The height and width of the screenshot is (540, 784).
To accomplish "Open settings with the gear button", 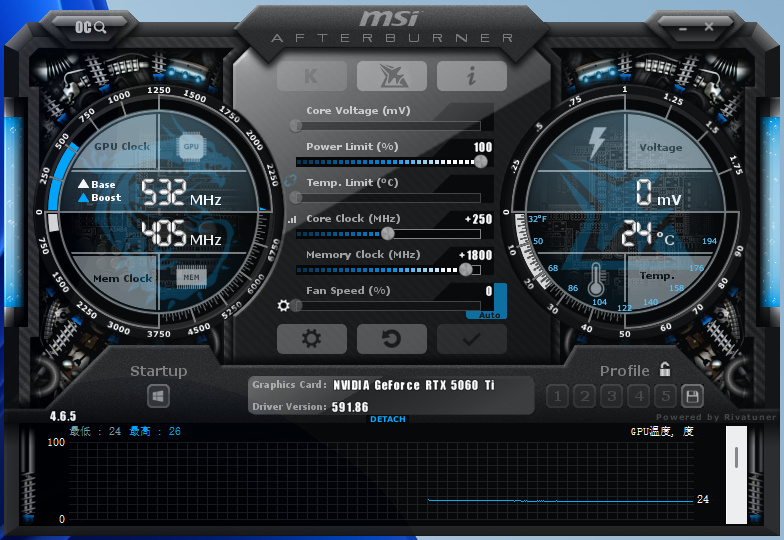I will pos(312,339).
